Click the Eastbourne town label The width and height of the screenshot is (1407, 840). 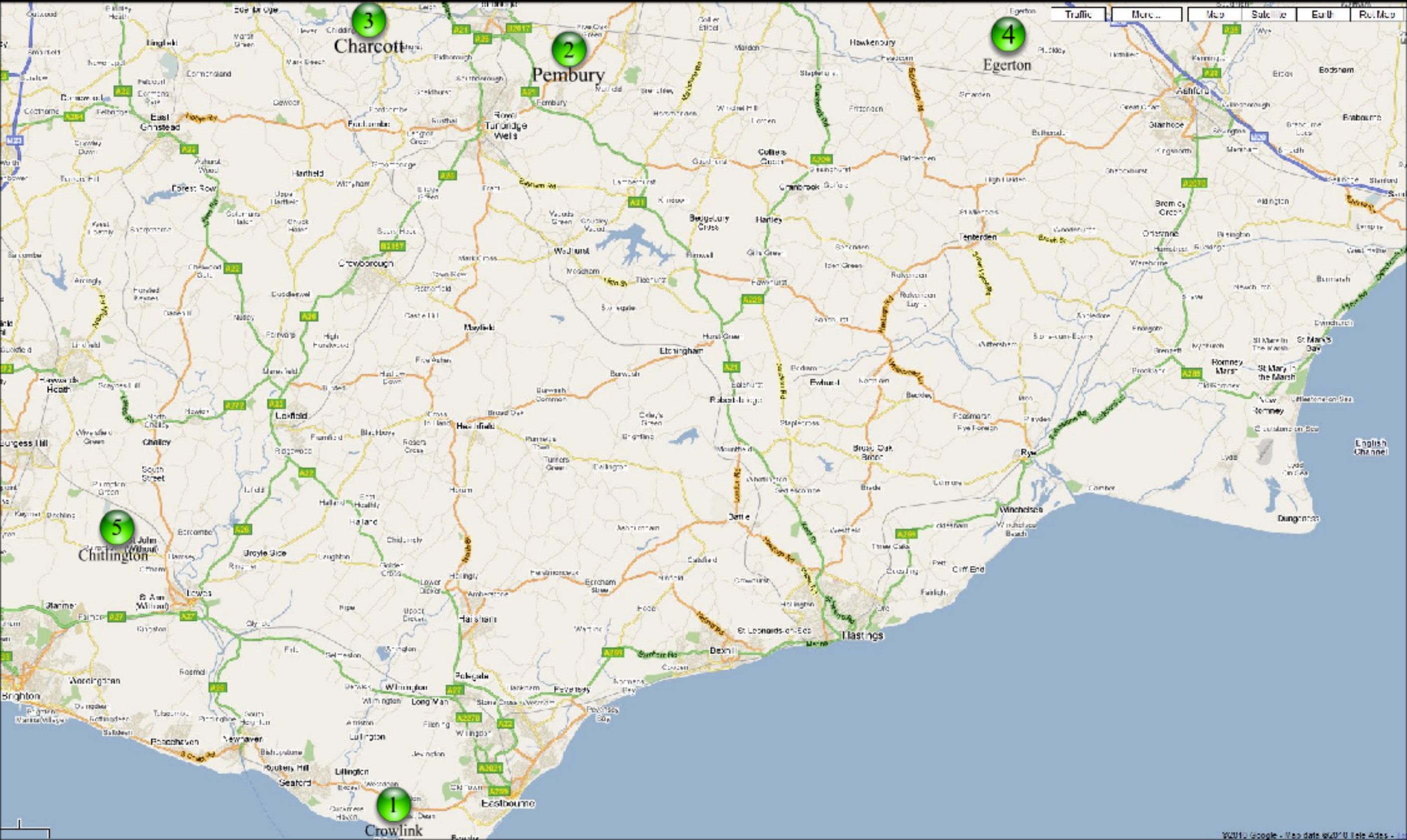click(507, 803)
